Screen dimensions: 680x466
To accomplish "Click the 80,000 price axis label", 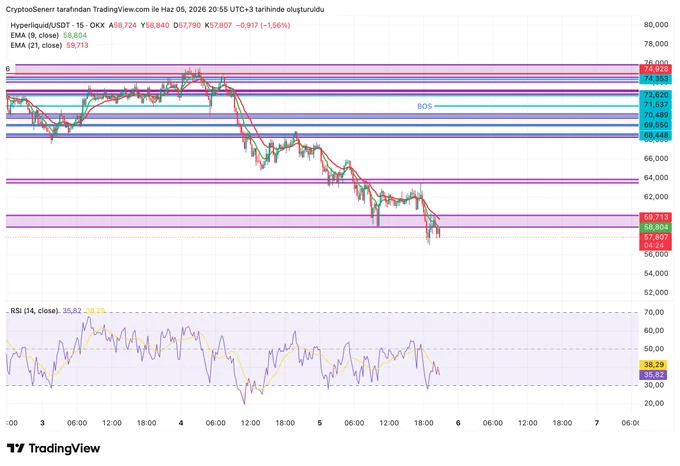I will (x=656, y=25).
